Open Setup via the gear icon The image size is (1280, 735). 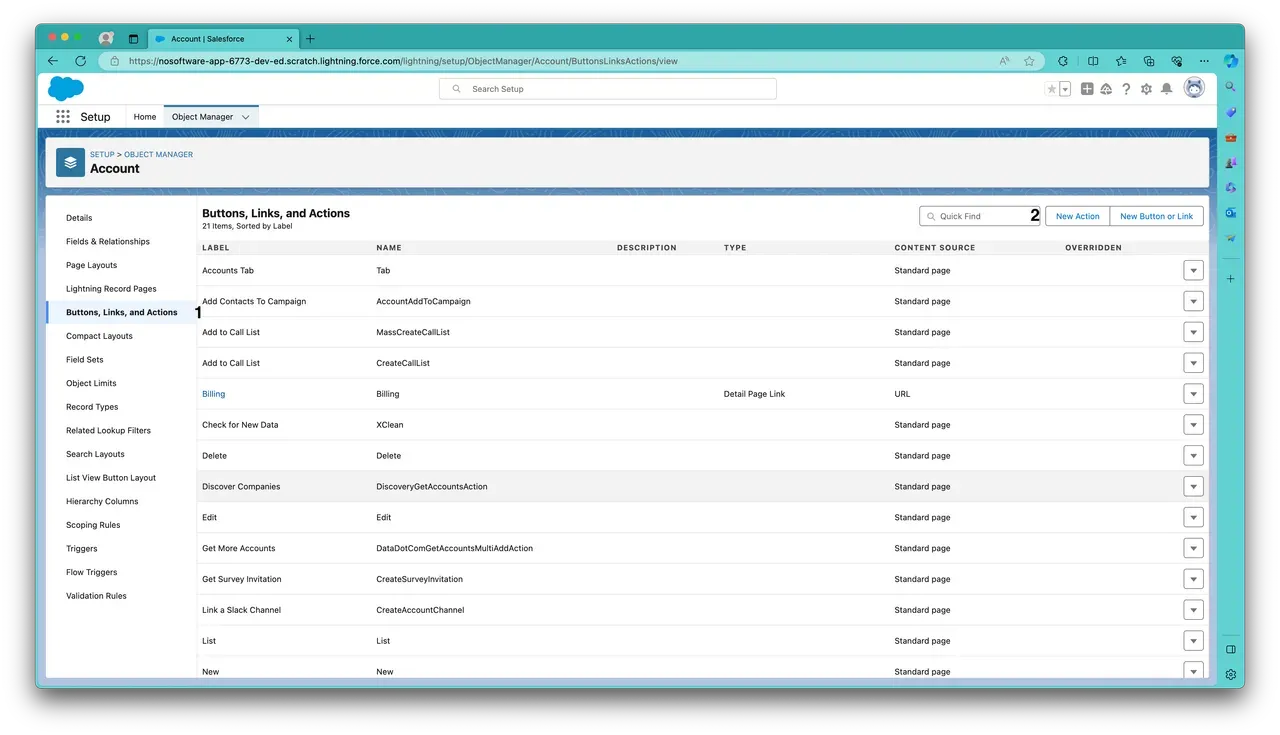click(1146, 88)
